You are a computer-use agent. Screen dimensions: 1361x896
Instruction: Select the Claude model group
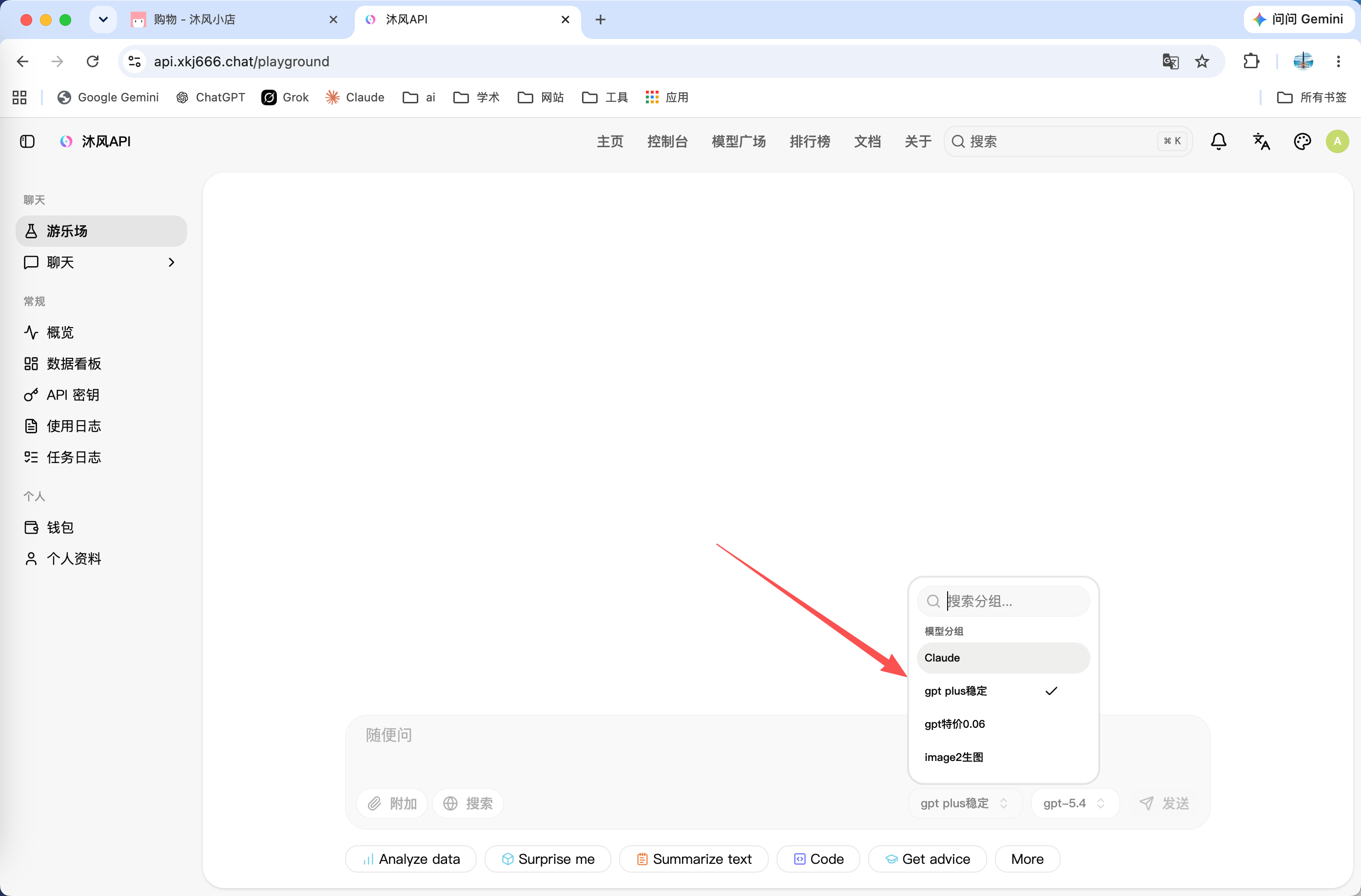tap(1003, 658)
